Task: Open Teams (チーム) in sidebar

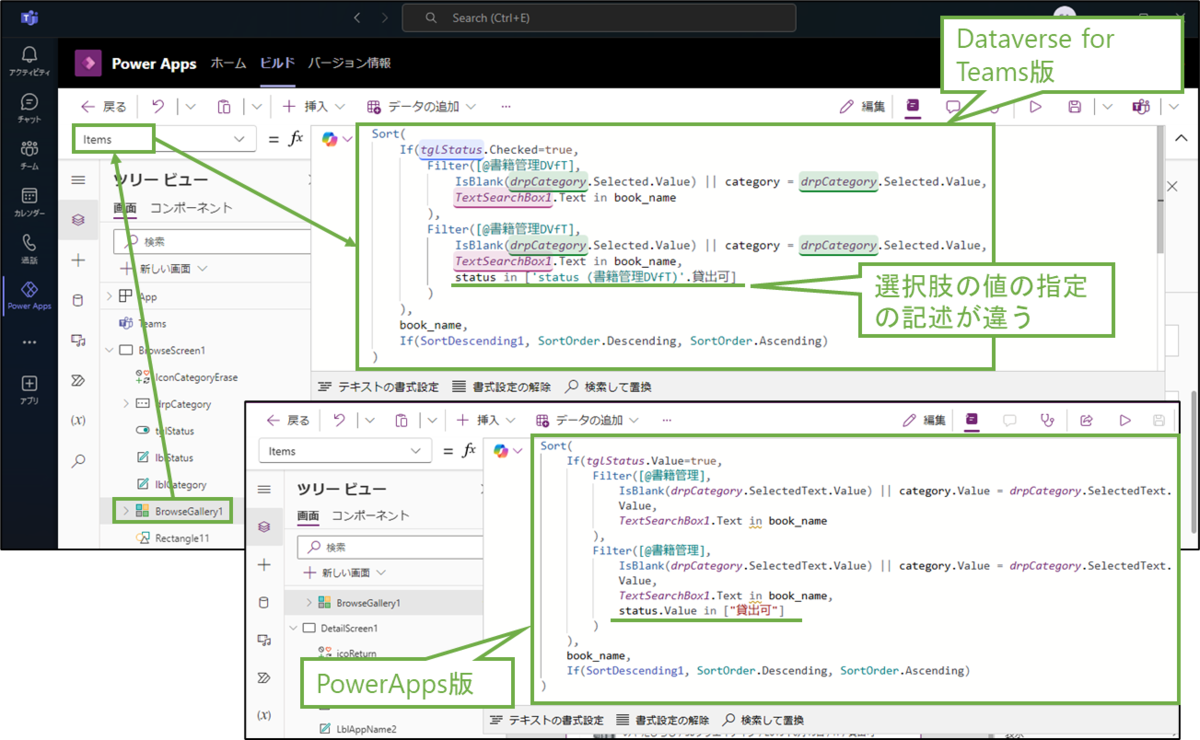Action: (x=29, y=155)
